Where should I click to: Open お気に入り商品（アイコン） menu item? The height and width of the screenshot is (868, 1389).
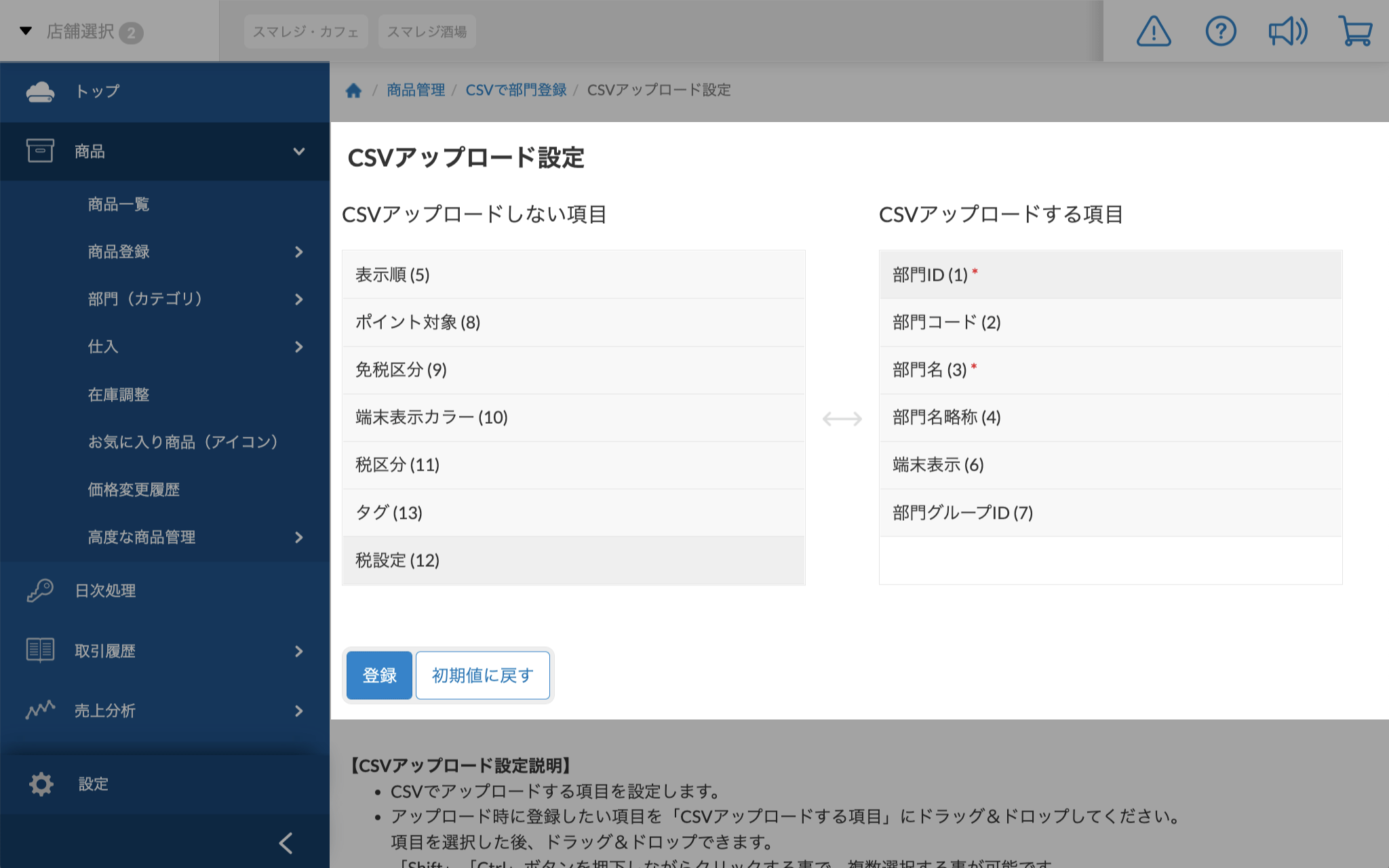coord(183,442)
